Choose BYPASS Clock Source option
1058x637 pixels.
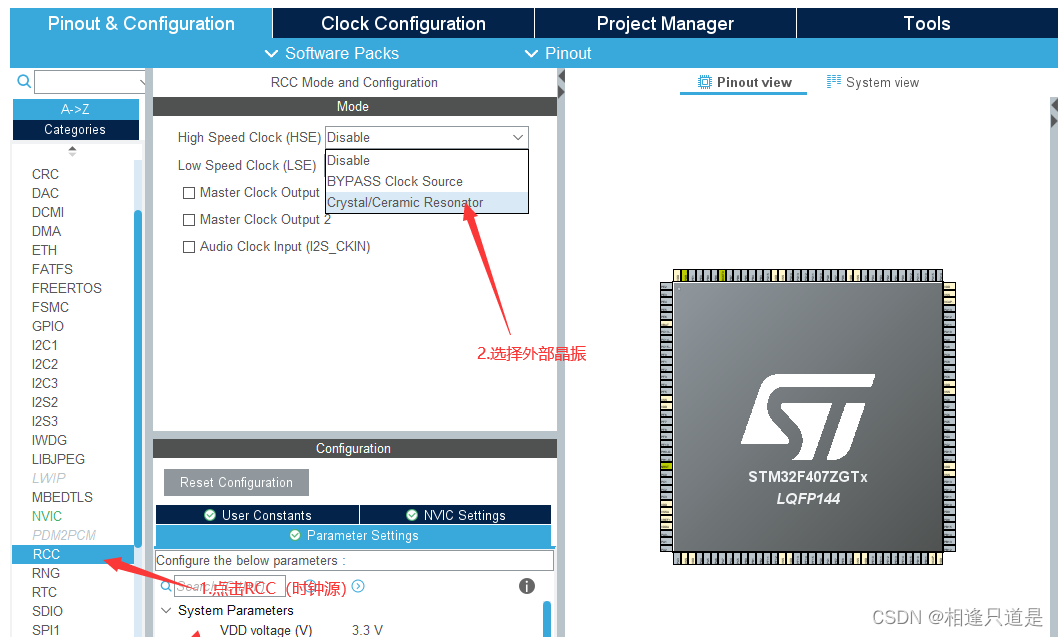(426, 182)
